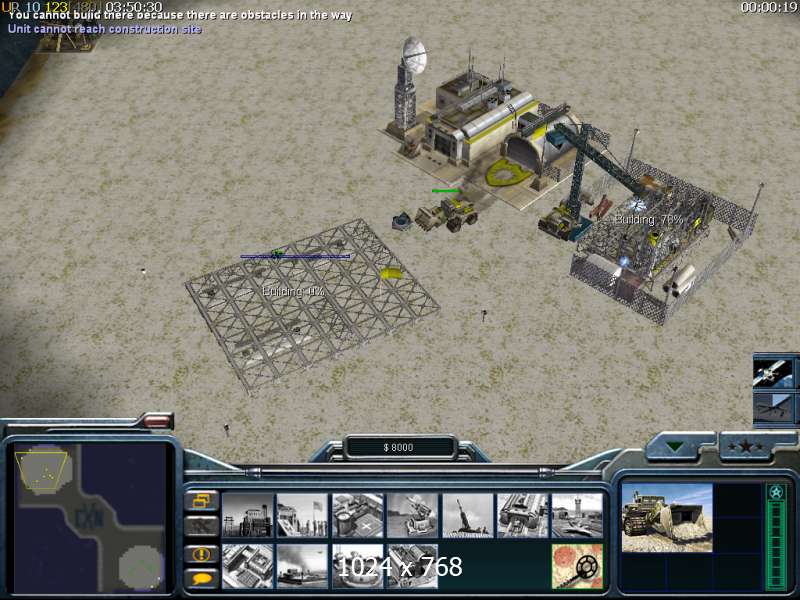Click the grayed-out button above exclamation button
This screenshot has width=800, height=600.
pyautogui.click(x=201, y=526)
